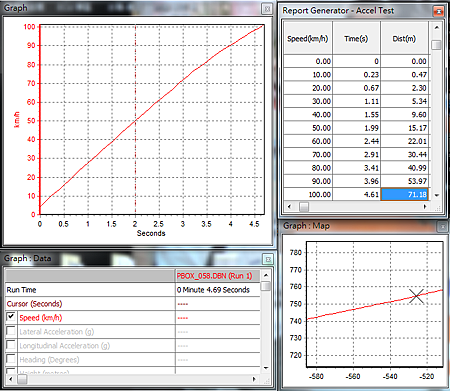Select the highlighted 71.18 distance cell
The image size is (450, 391).
[404, 194]
